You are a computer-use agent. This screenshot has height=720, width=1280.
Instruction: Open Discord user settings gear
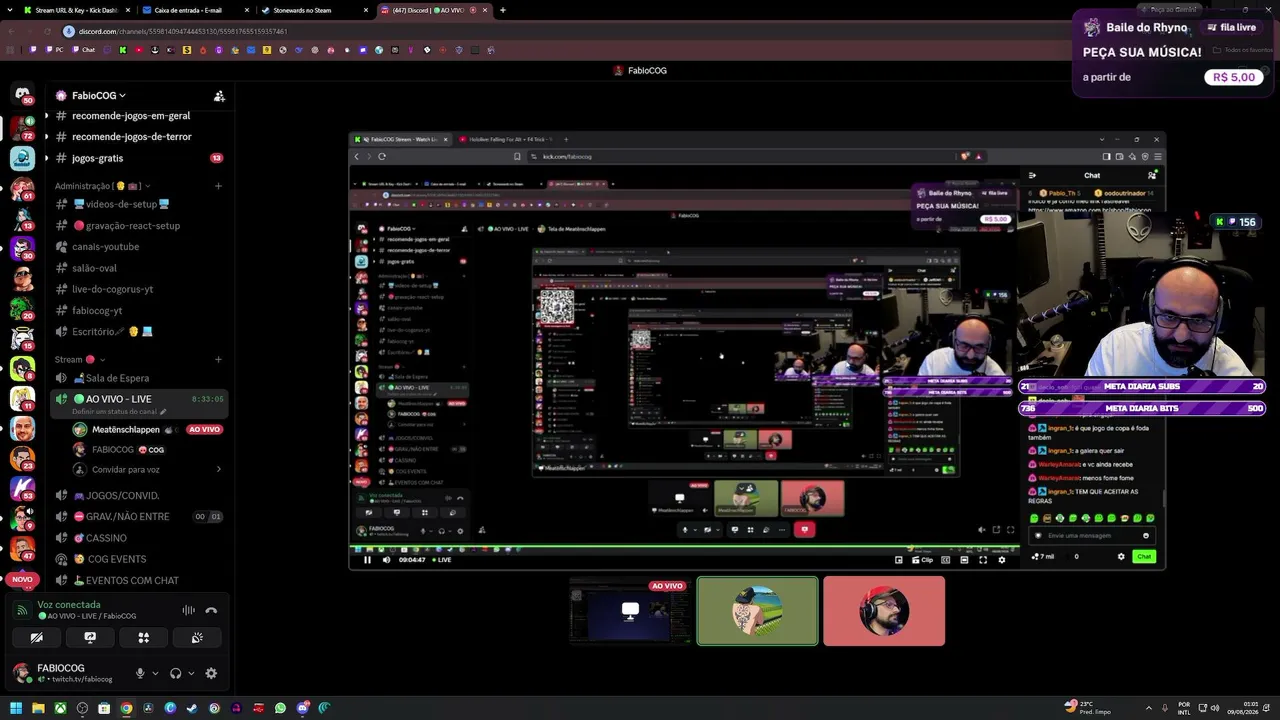[x=211, y=673]
